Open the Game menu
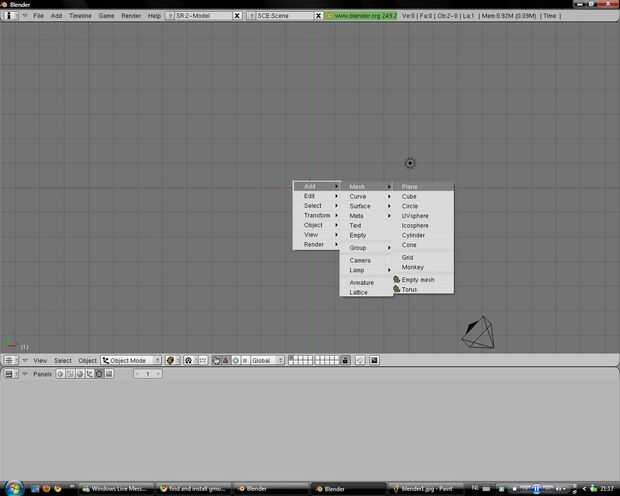Screen dimensions: 620x496 106,16
